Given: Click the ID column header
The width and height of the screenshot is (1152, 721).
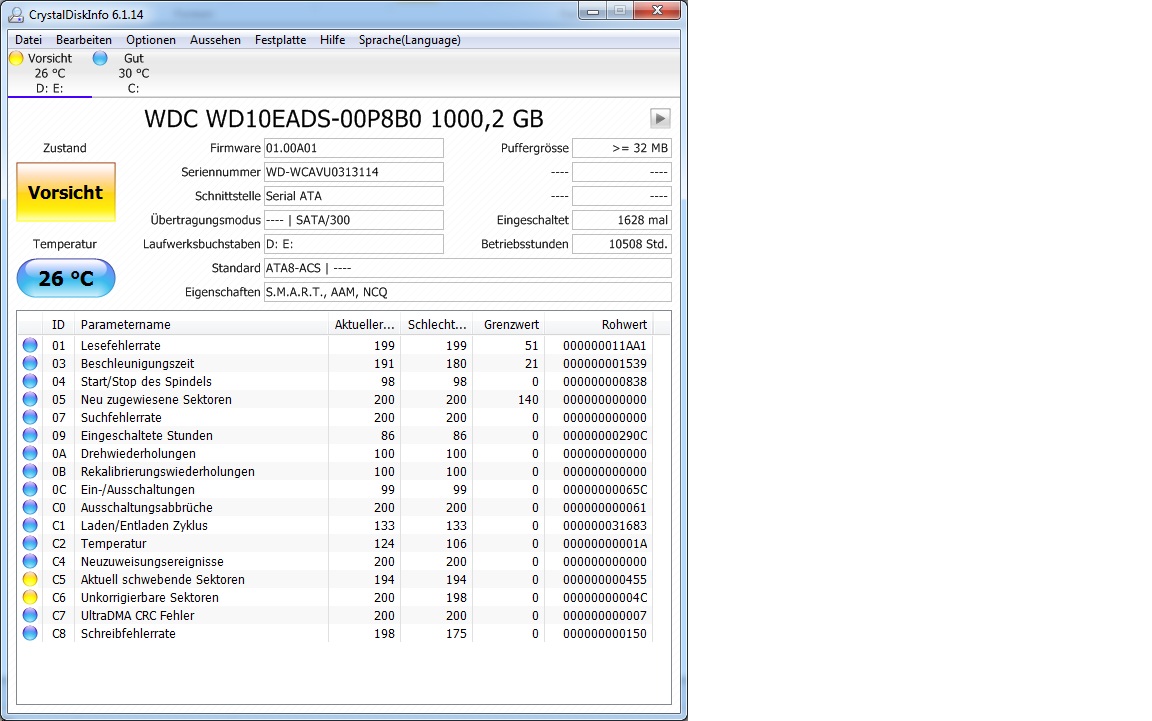Looking at the screenshot, I should point(59,324).
